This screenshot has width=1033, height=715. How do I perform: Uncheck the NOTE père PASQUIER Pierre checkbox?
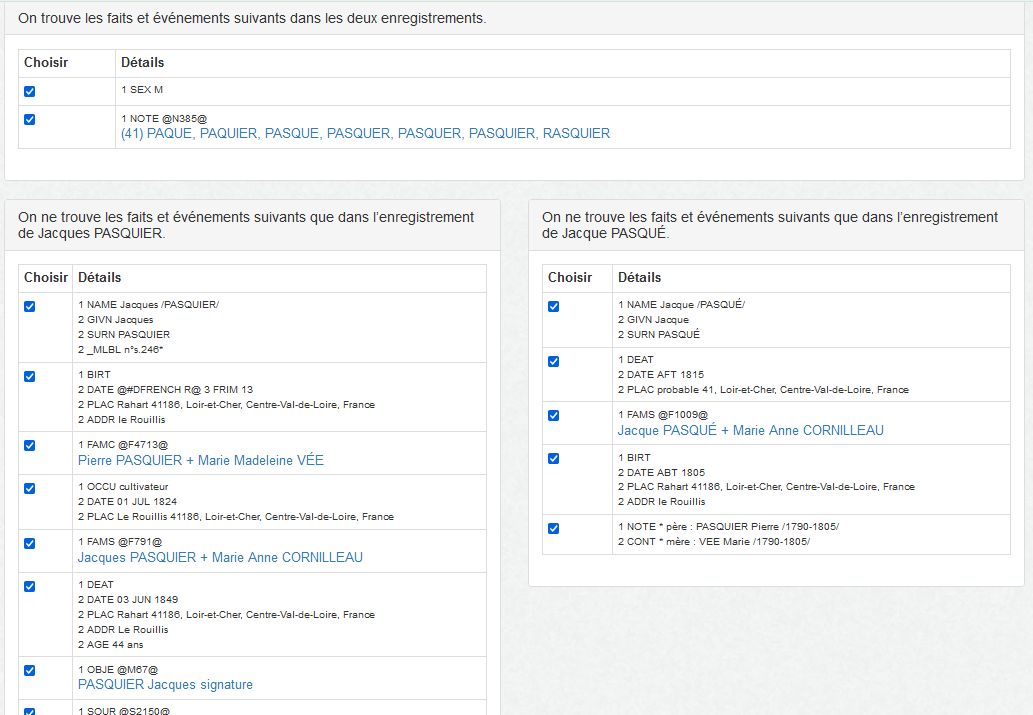(554, 528)
